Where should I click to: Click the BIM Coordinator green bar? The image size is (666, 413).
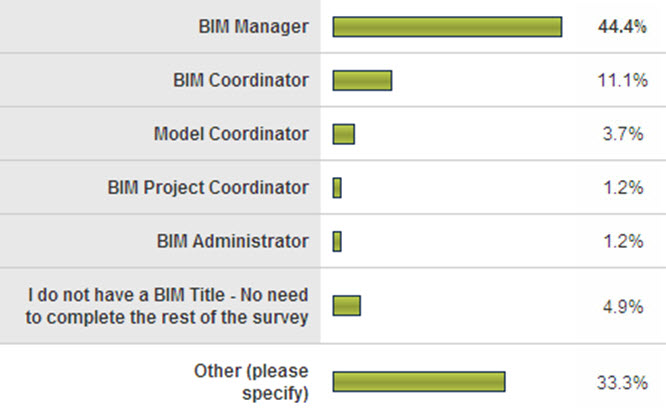click(362, 80)
